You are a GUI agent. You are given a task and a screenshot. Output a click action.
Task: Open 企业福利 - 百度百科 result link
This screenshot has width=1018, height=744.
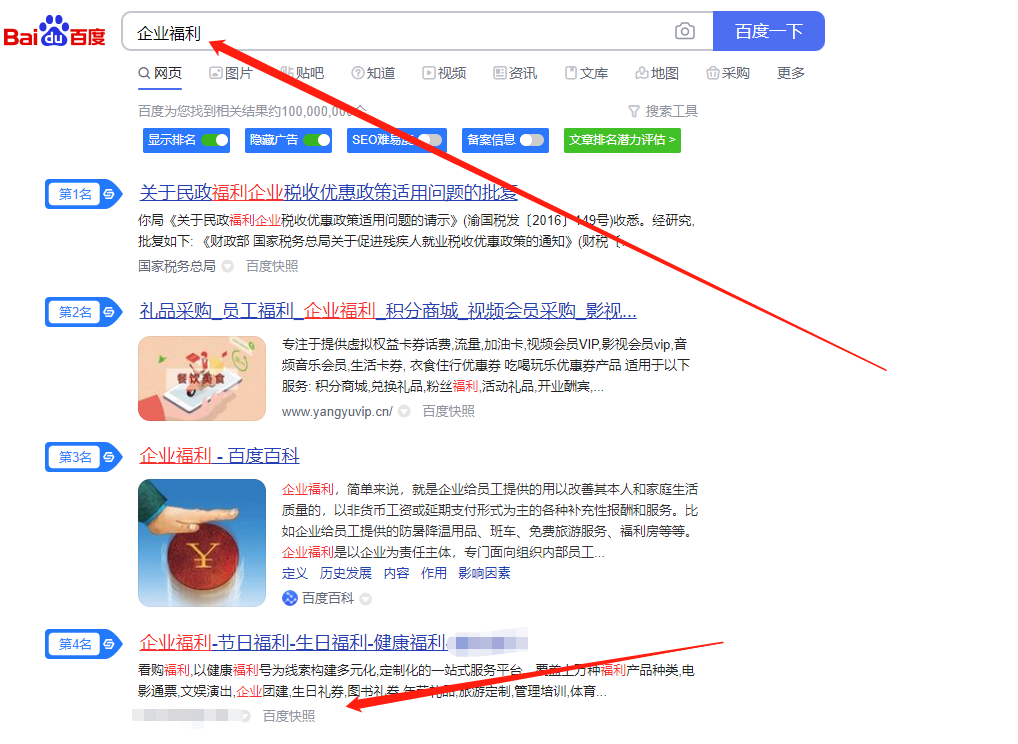(219, 456)
